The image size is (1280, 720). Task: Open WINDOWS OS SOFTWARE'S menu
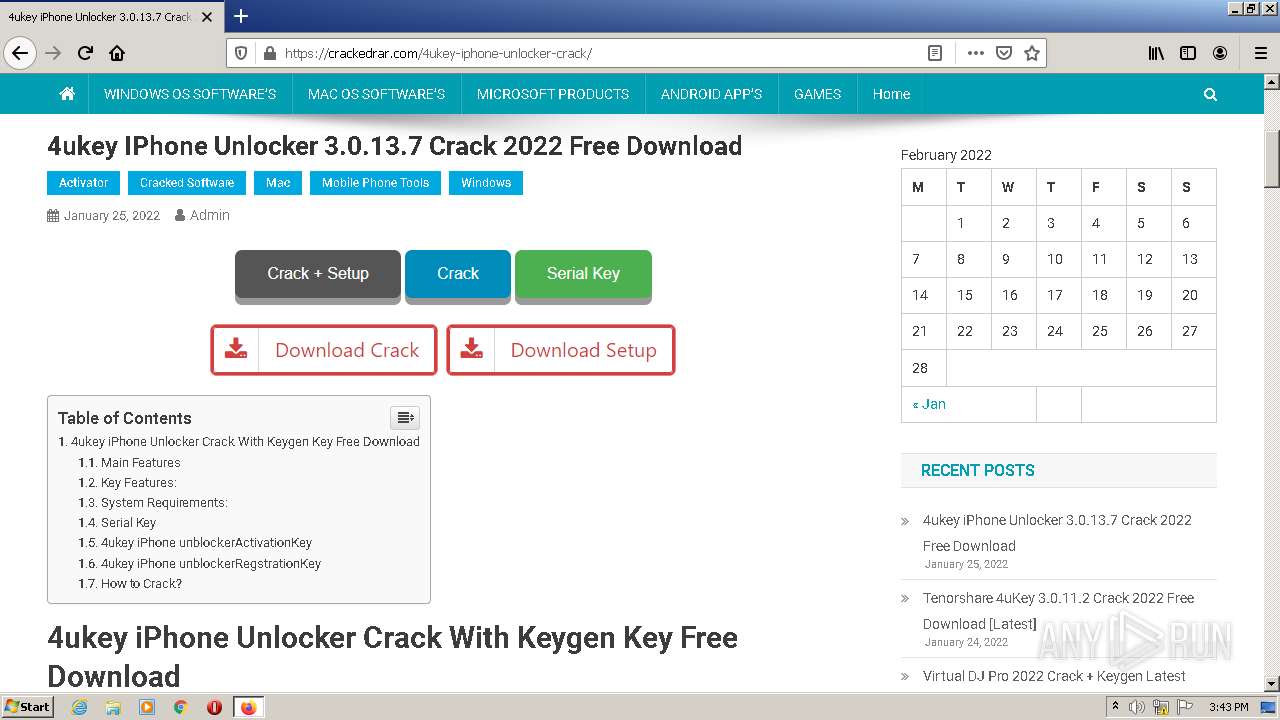[x=190, y=94]
